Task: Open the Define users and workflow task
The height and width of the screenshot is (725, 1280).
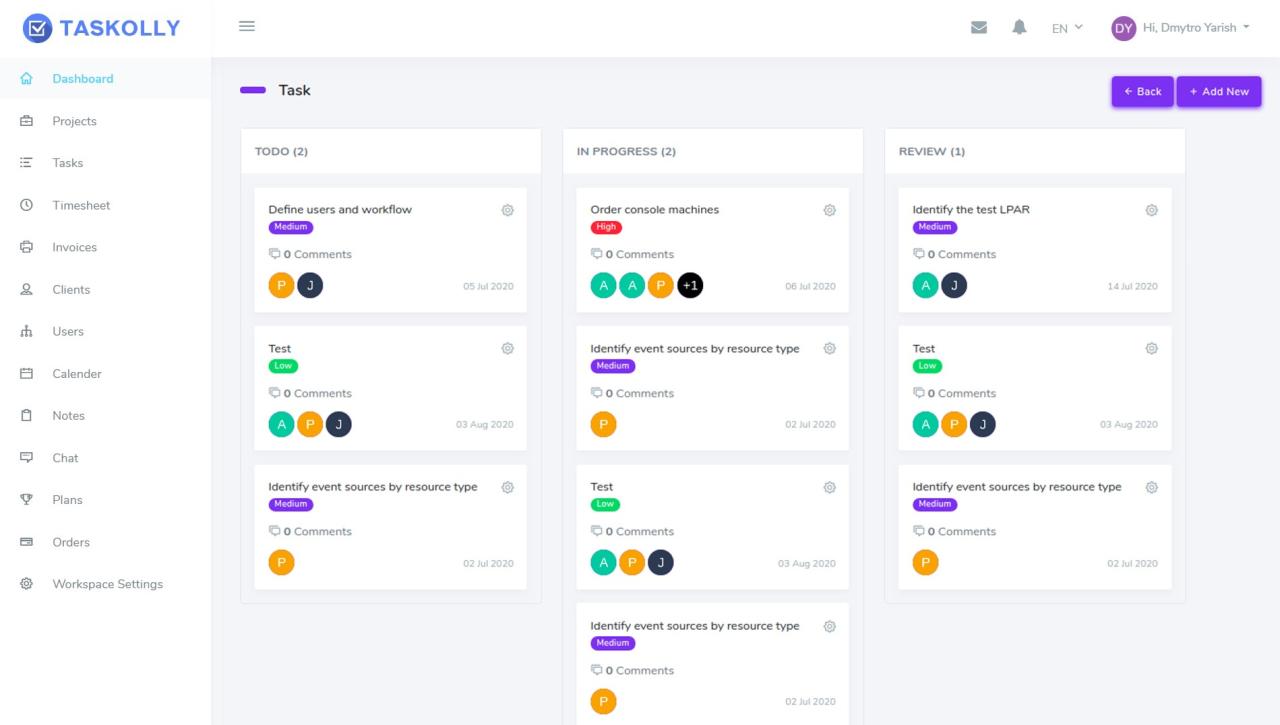Action: 340,210
